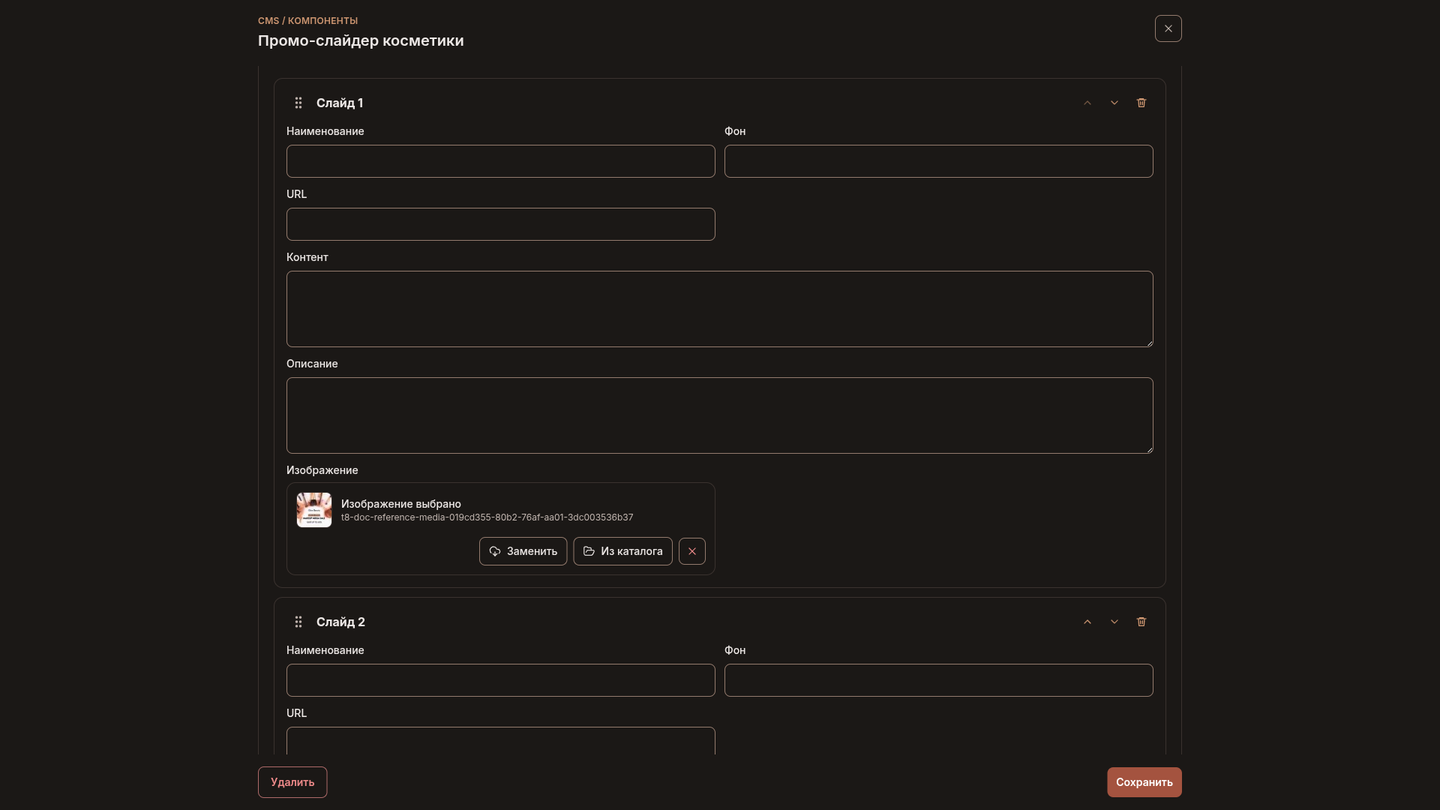Focus the Фон field in Слайд 2
The image size is (1440, 810).
939,680
